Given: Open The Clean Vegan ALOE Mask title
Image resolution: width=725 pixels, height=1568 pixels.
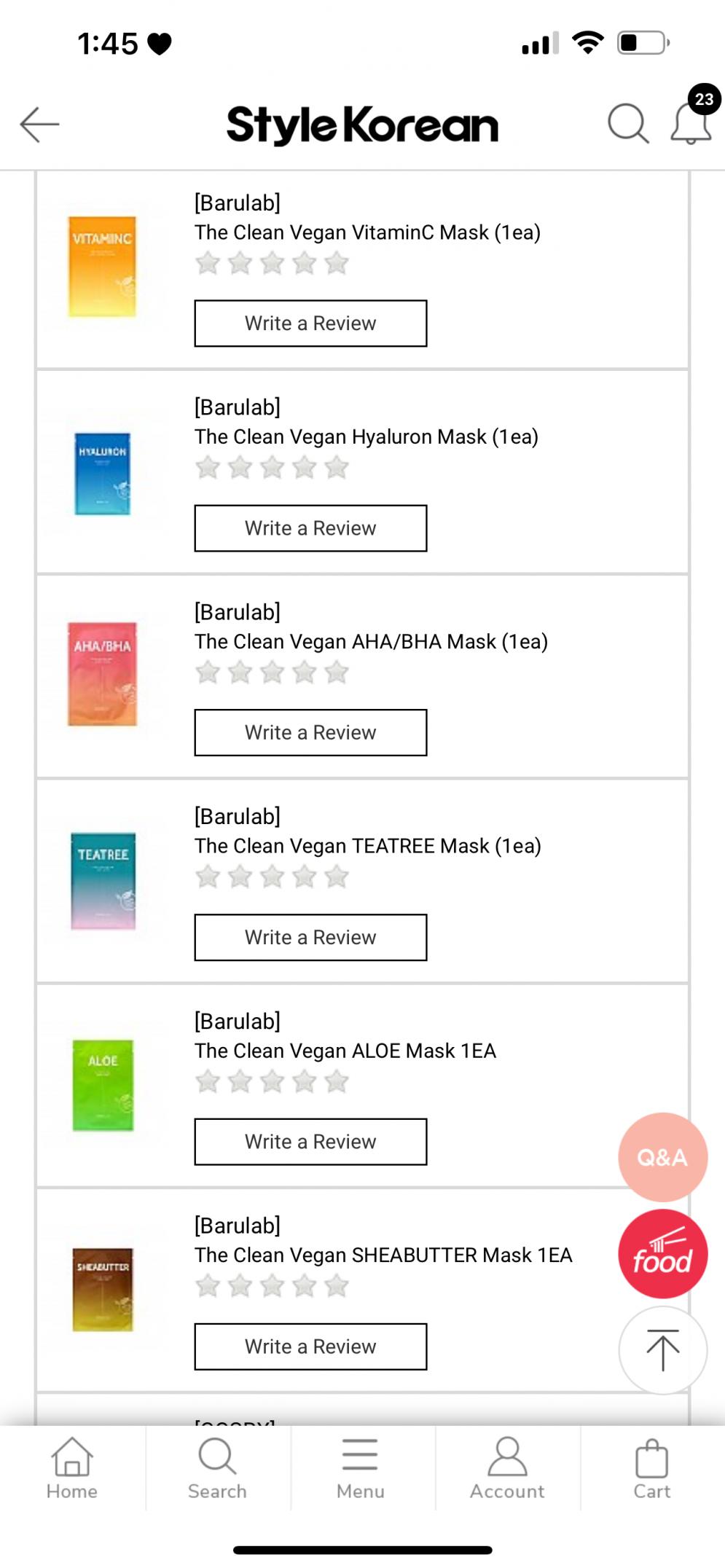Looking at the screenshot, I should pyautogui.click(x=345, y=1051).
